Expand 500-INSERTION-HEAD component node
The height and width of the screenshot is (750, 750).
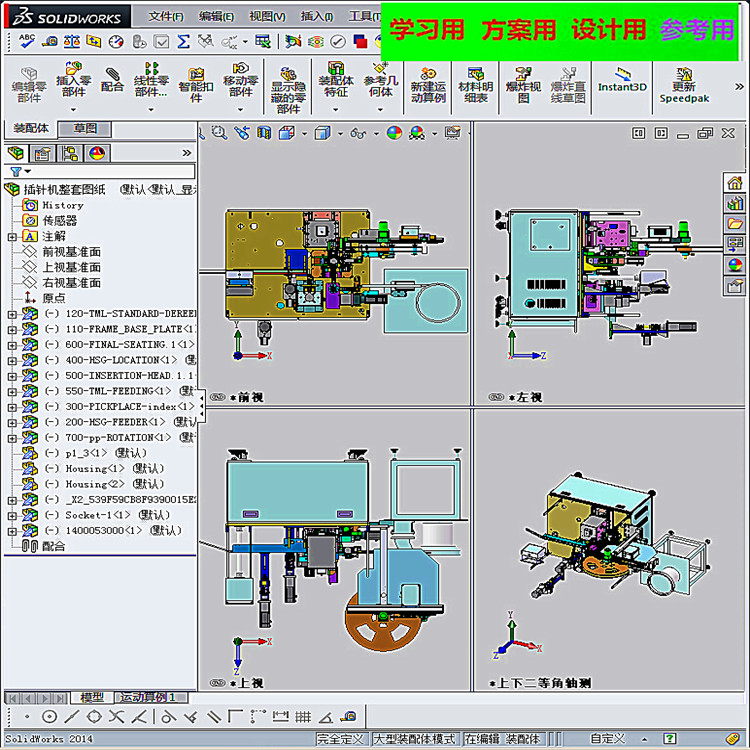pos(12,376)
